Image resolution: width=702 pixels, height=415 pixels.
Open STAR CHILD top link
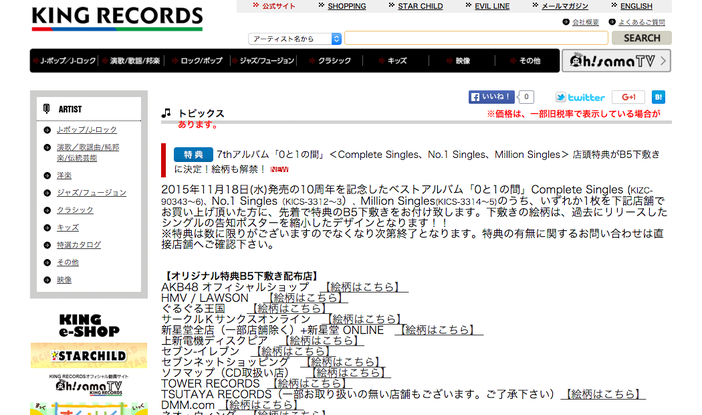420,6
